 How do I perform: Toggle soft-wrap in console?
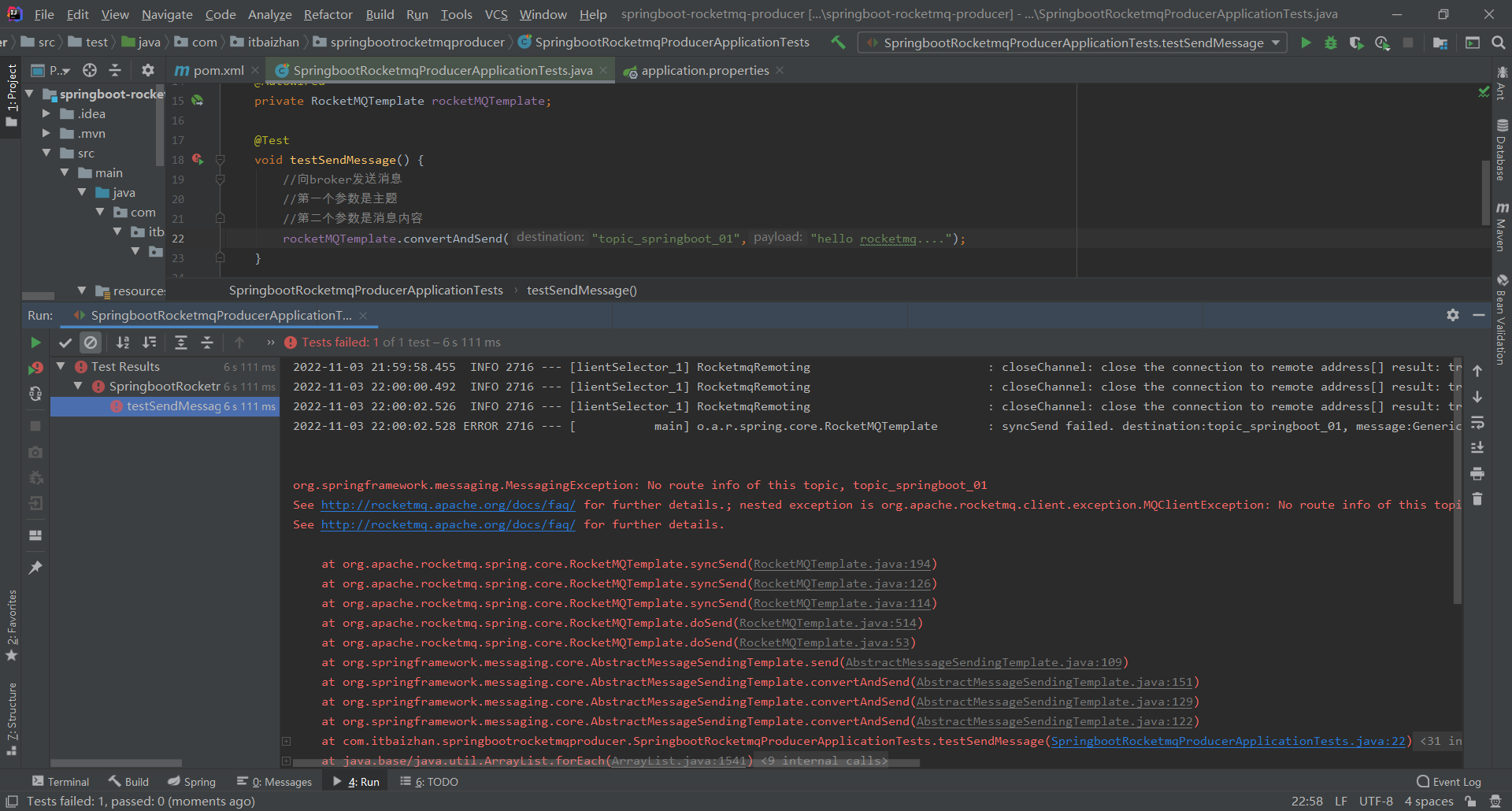coord(1477,423)
